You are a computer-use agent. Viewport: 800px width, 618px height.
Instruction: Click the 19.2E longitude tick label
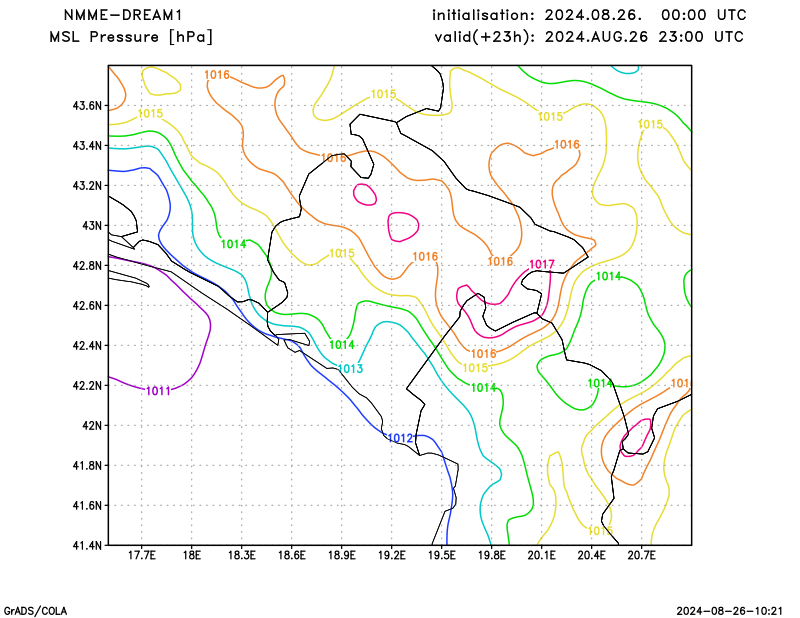click(392, 555)
